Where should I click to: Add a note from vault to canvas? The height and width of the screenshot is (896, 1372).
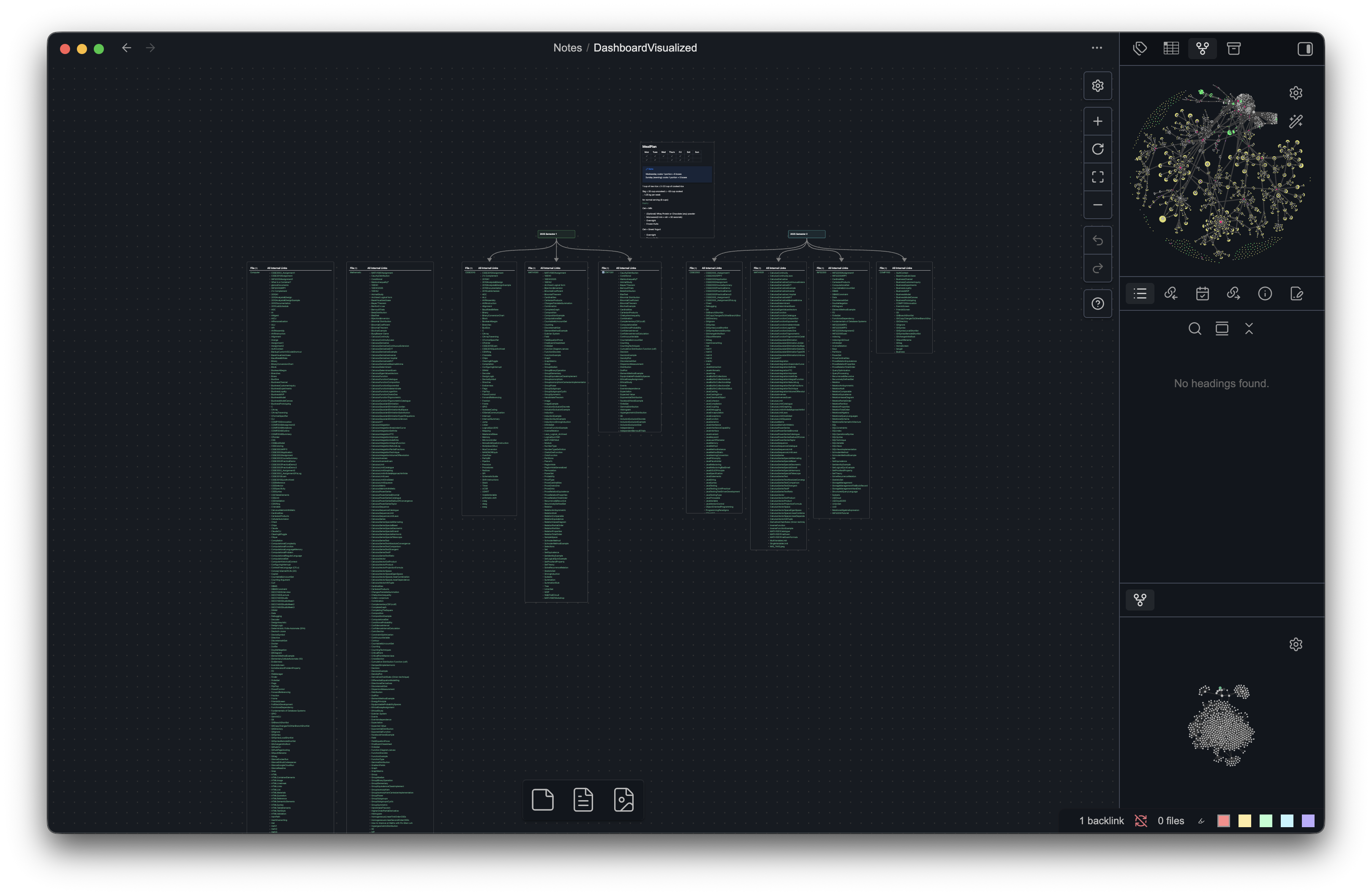coord(583,800)
